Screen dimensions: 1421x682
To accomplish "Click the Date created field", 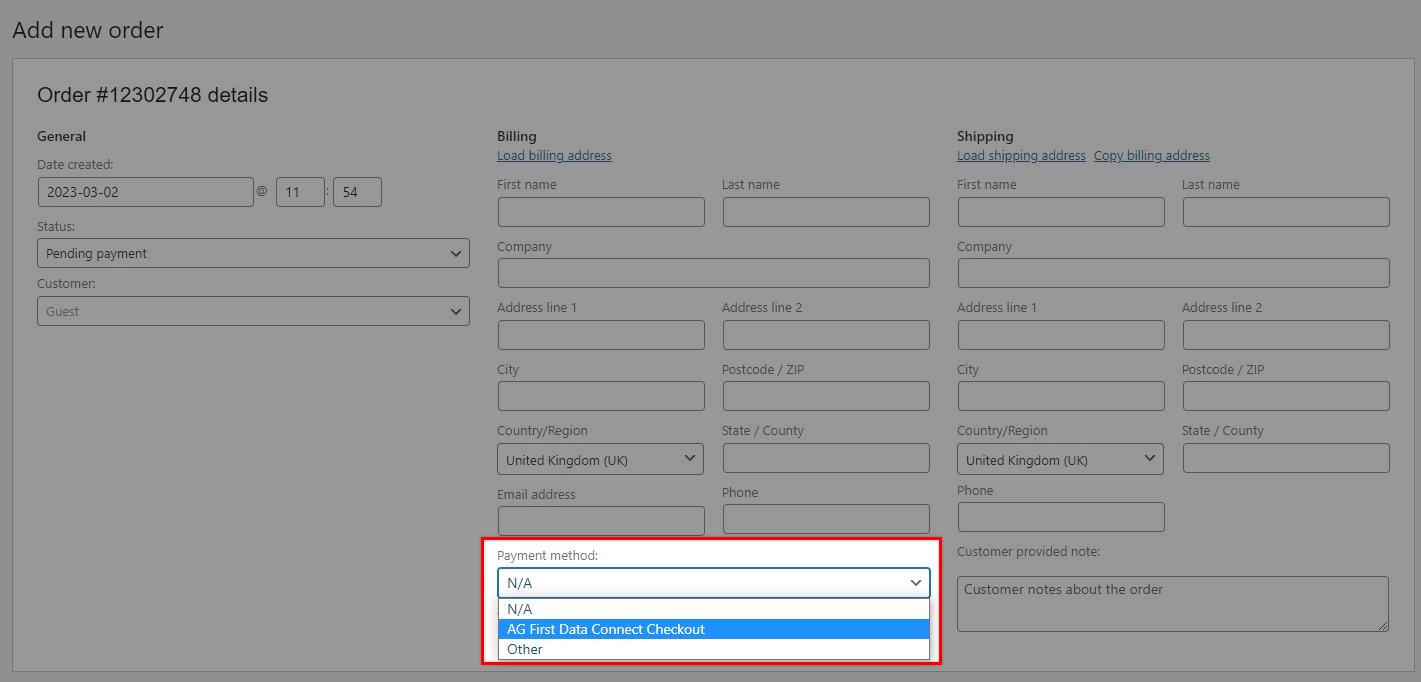I will click(146, 192).
